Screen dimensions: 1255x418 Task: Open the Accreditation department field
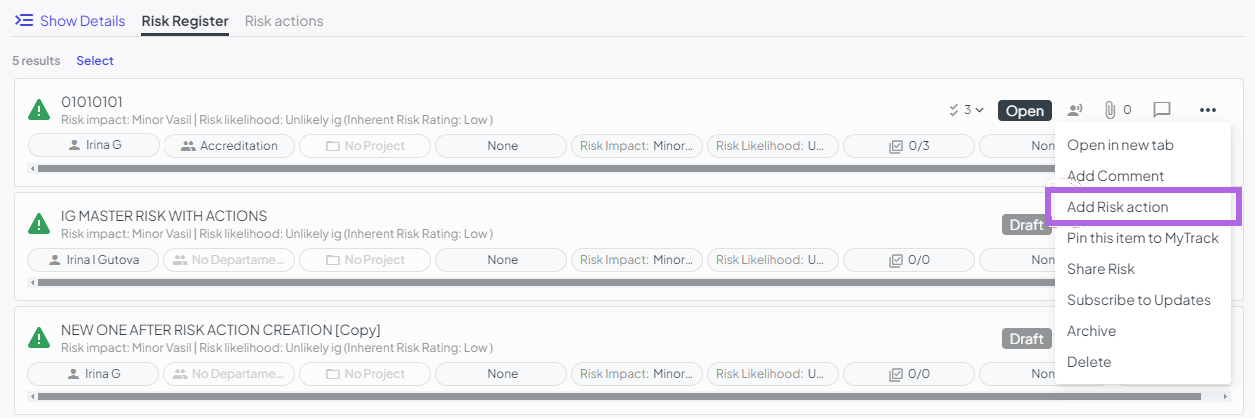click(x=227, y=146)
